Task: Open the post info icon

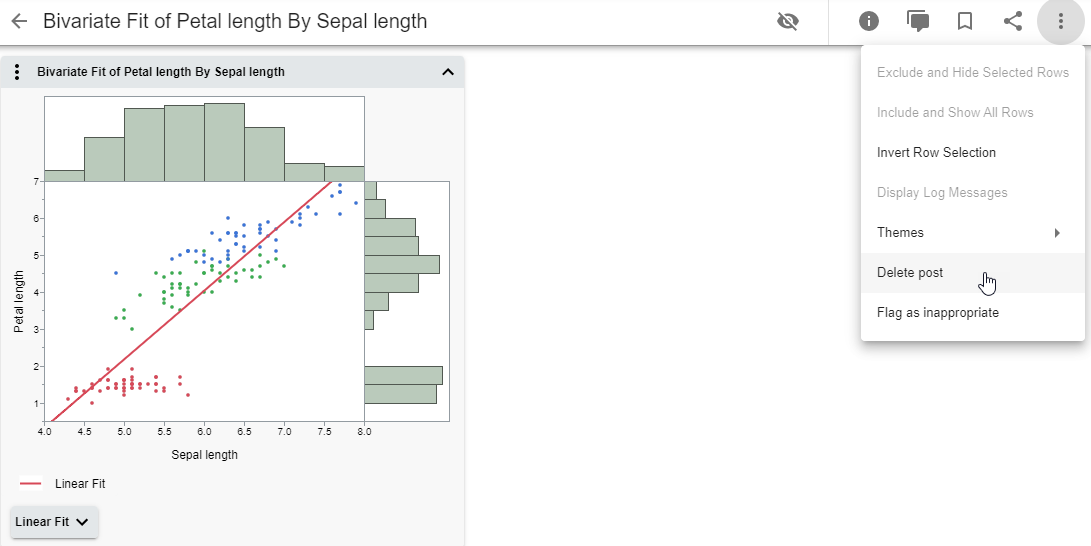Action: [x=869, y=21]
